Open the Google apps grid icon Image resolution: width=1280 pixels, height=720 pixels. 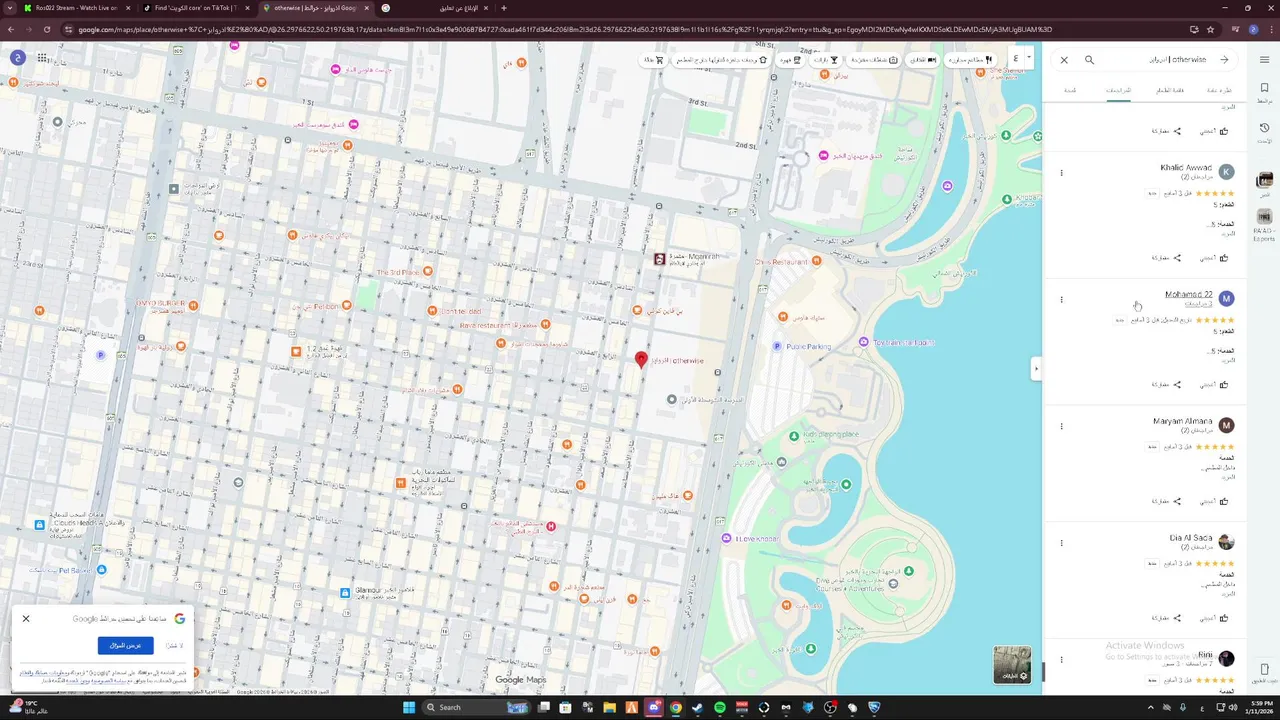[x=42, y=58]
